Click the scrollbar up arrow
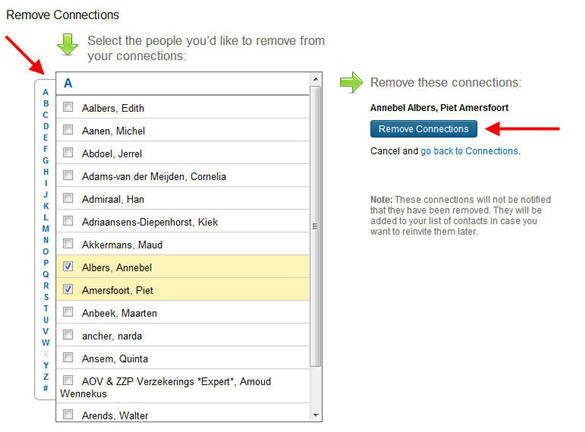585x432 pixels. pos(316,79)
